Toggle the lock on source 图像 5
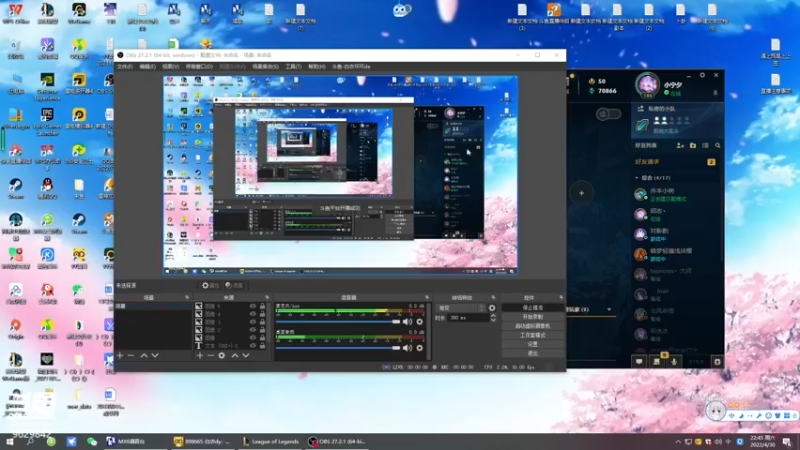This screenshot has width=800, height=450. pos(262,306)
